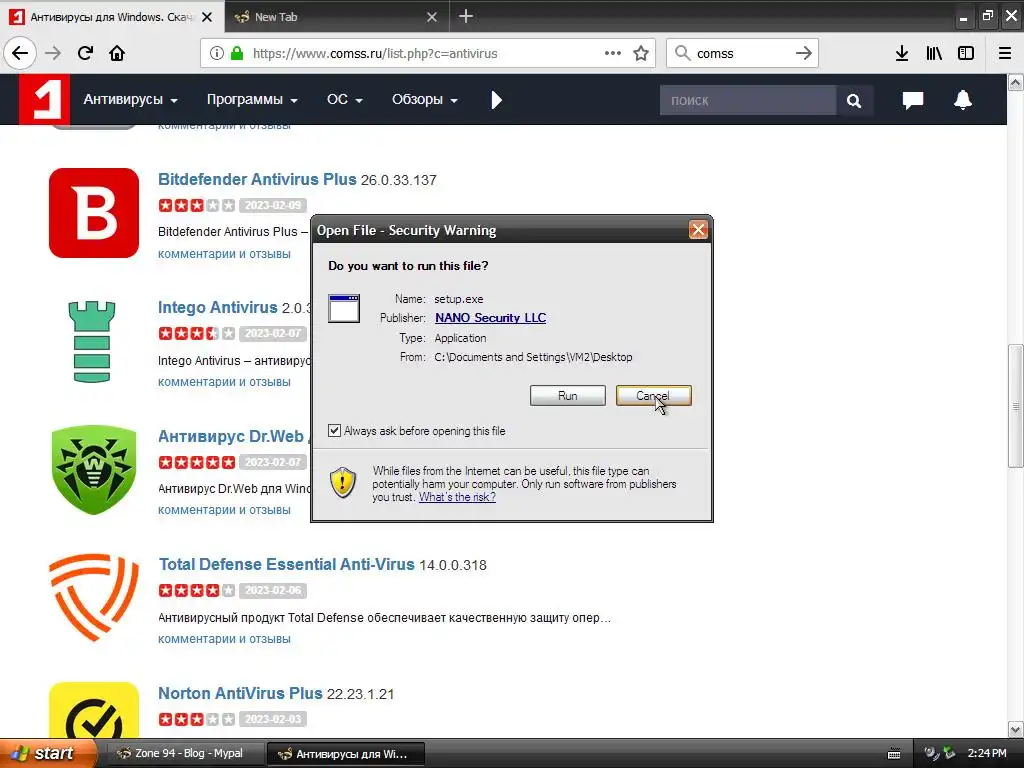Close the New Tab tab
Viewport: 1024px width, 768px height.
pos(432,17)
